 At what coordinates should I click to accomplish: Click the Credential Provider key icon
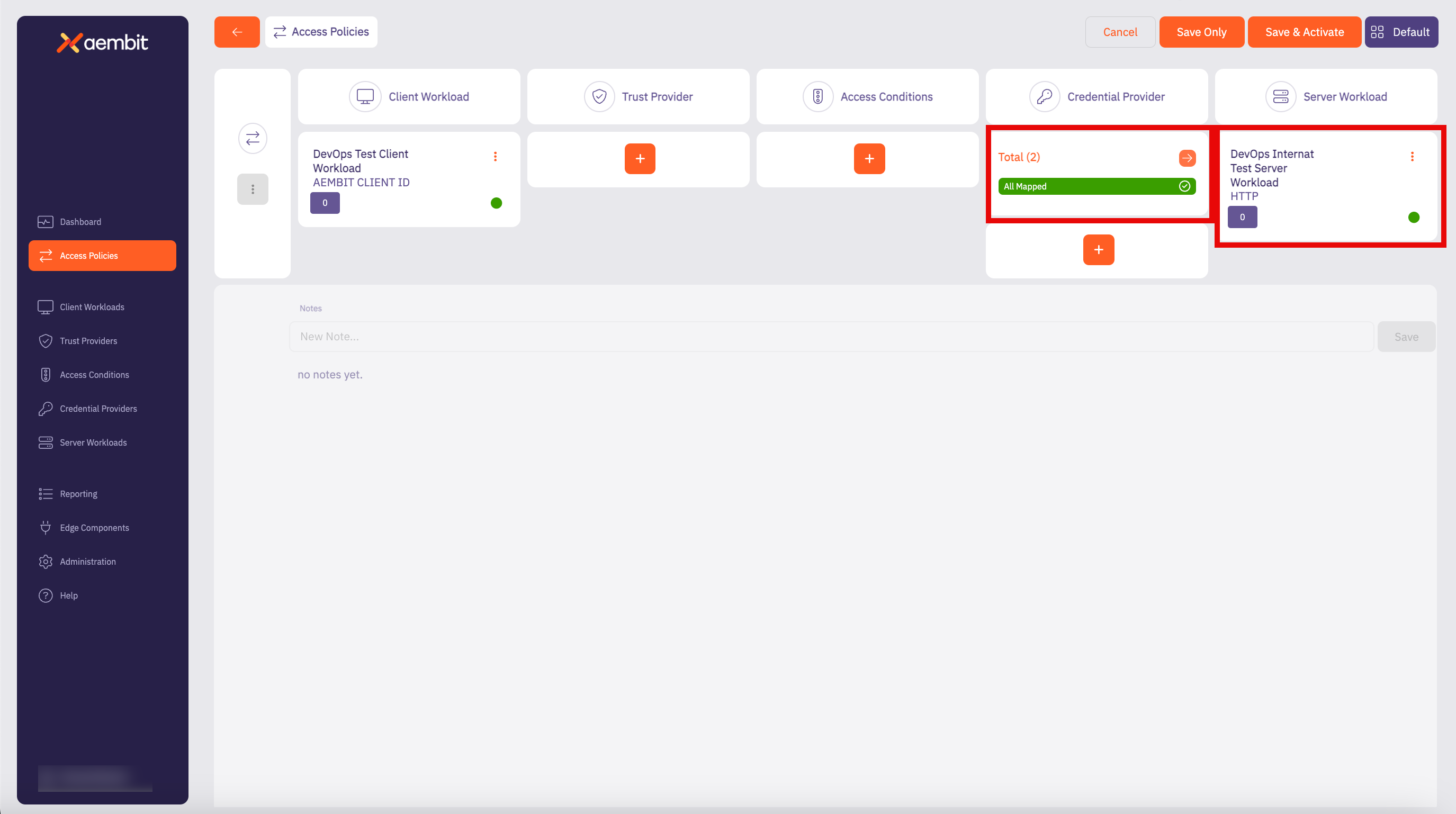(1045, 97)
